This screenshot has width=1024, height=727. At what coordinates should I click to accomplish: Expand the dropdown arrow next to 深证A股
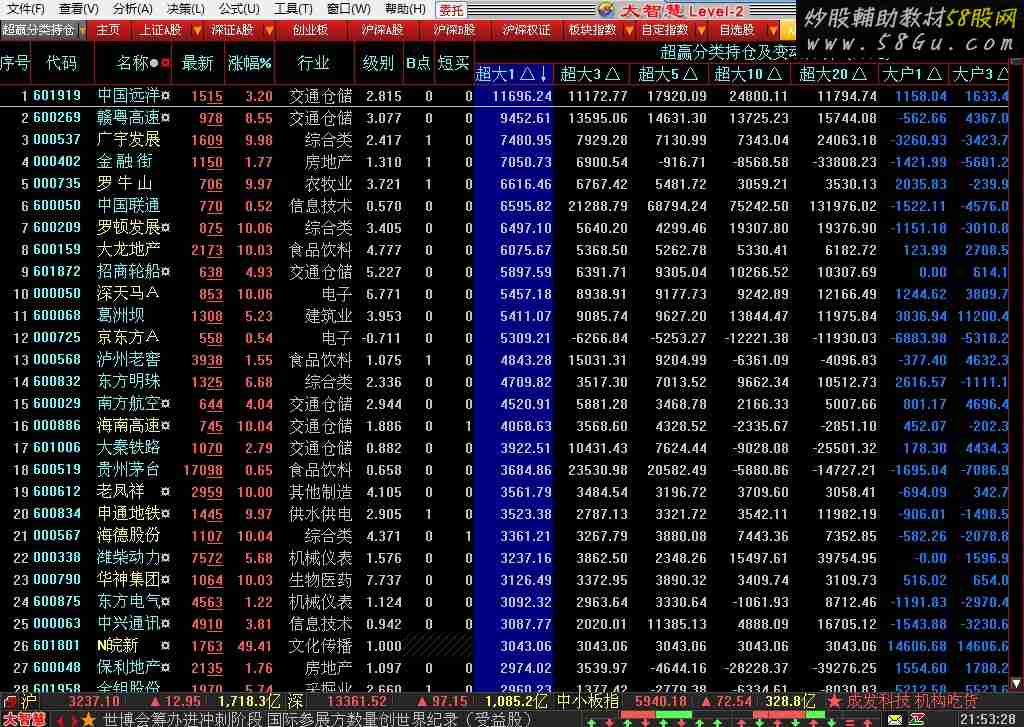click(x=268, y=30)
